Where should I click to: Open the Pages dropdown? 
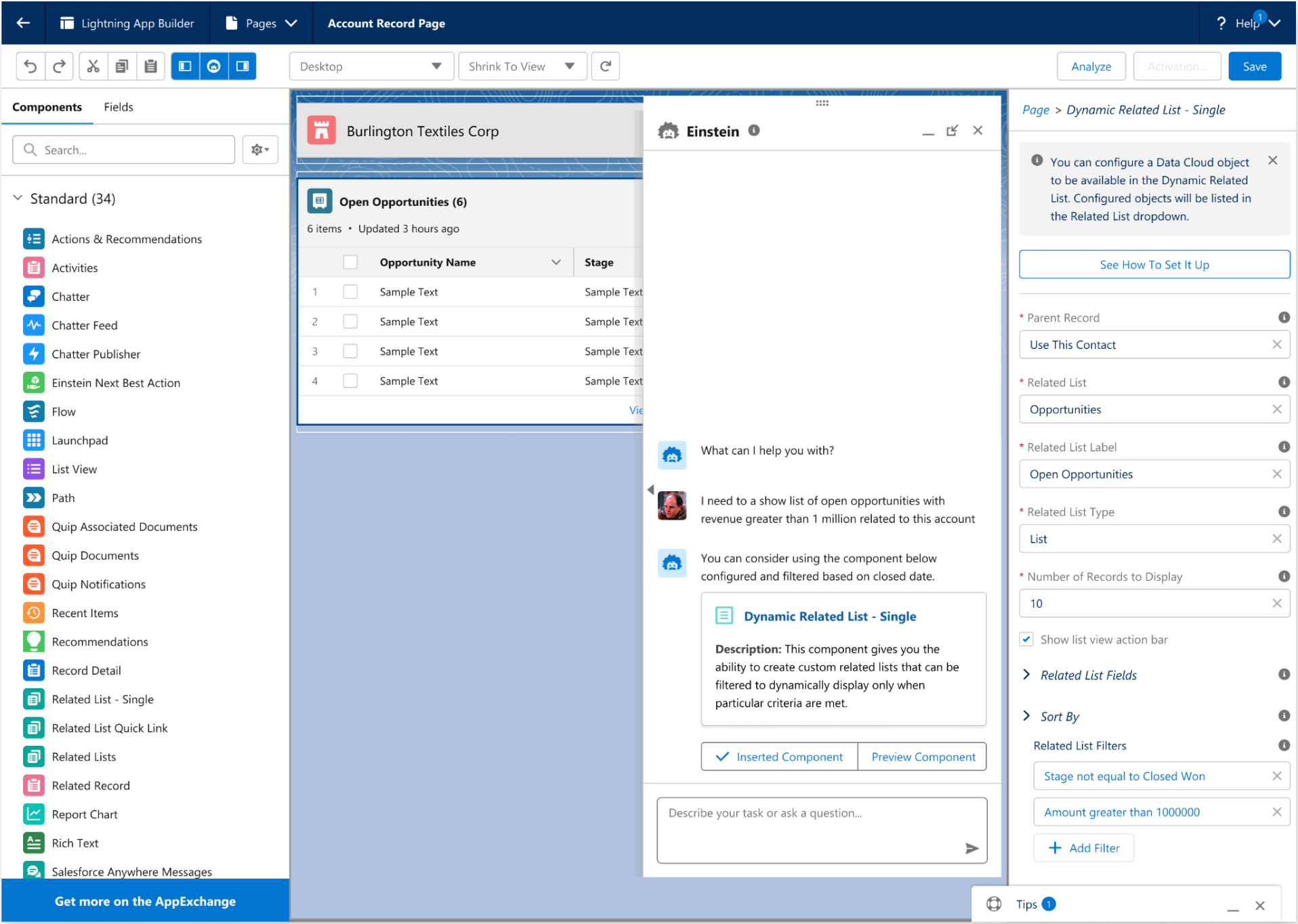click(261, 23)
